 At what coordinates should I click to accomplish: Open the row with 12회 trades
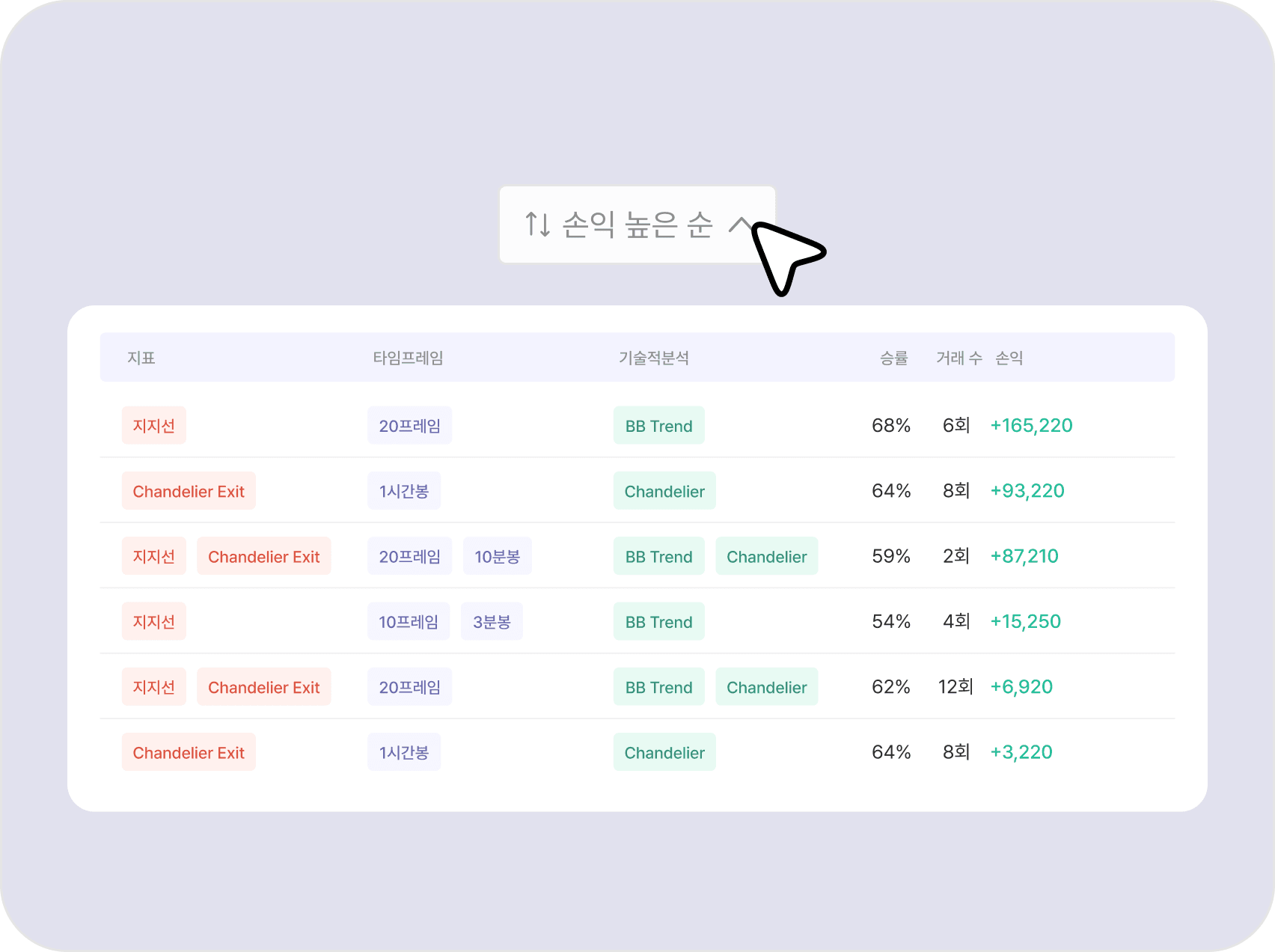[637, 686]
